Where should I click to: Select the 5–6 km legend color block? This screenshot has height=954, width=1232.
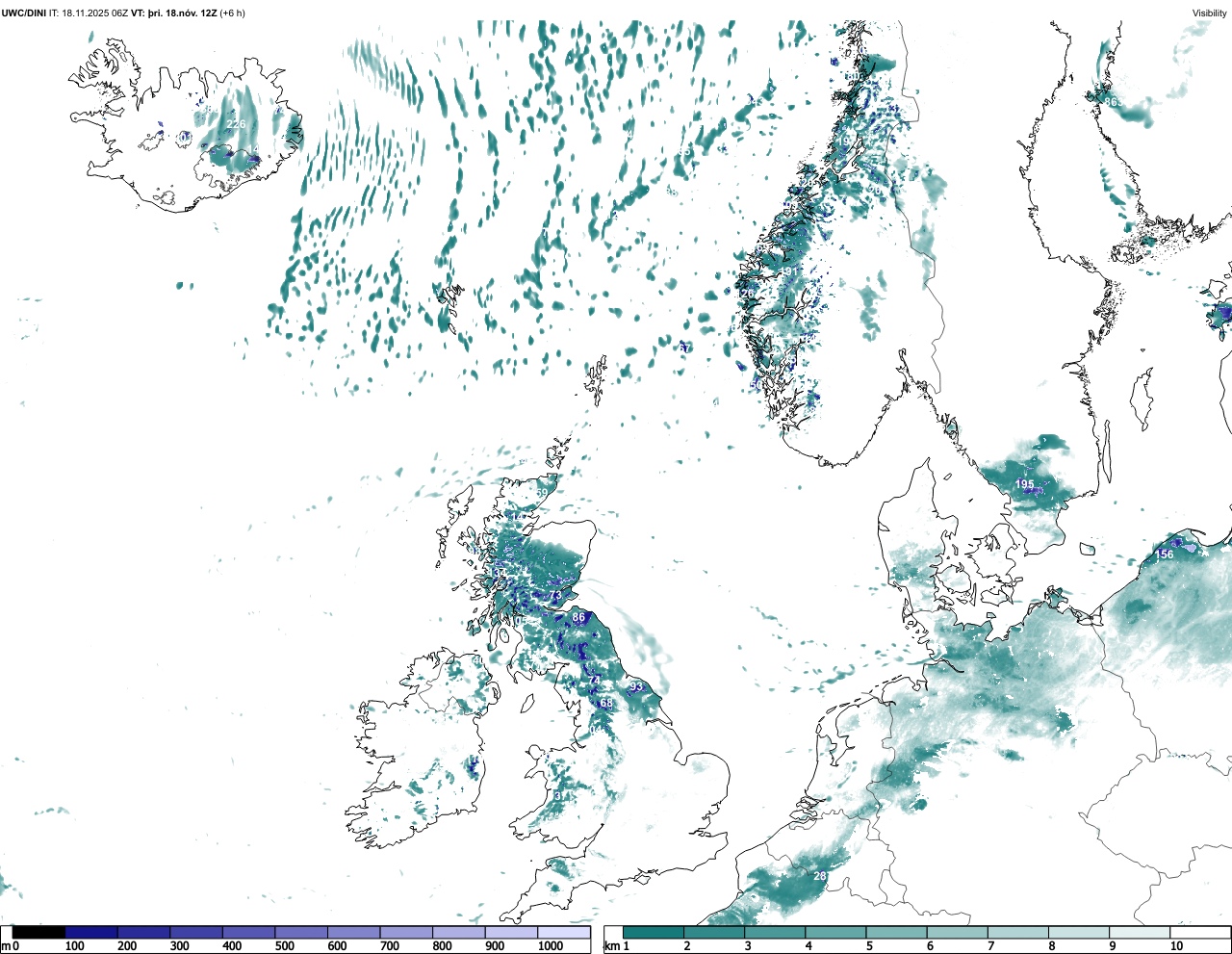tap(897, 932)
